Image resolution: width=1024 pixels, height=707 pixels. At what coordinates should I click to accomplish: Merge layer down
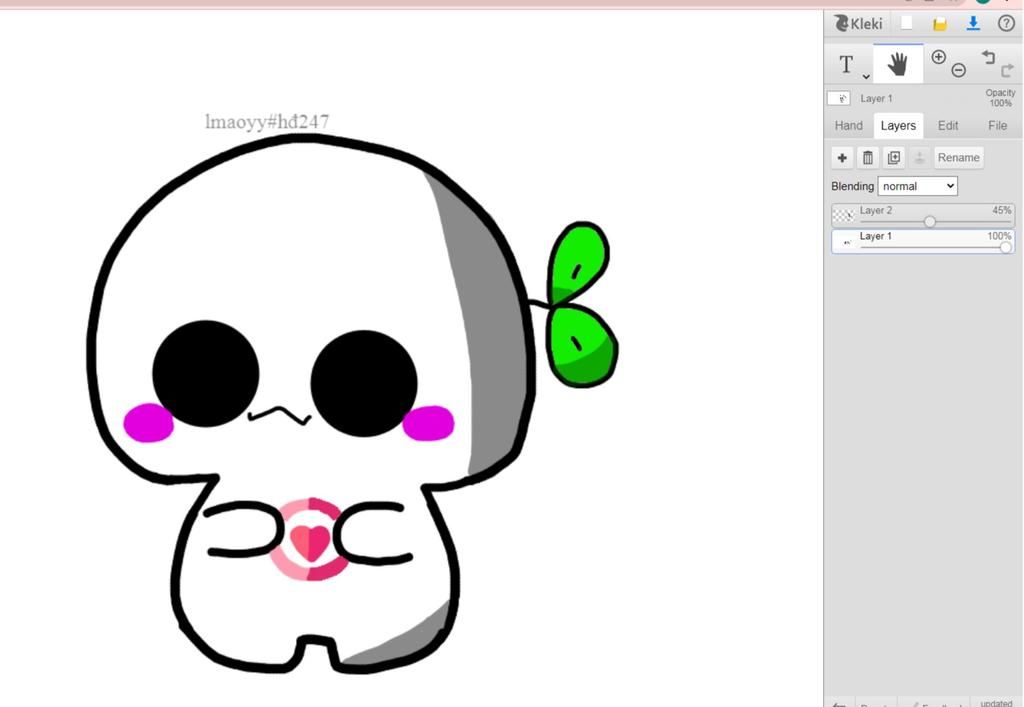(920, 157)
